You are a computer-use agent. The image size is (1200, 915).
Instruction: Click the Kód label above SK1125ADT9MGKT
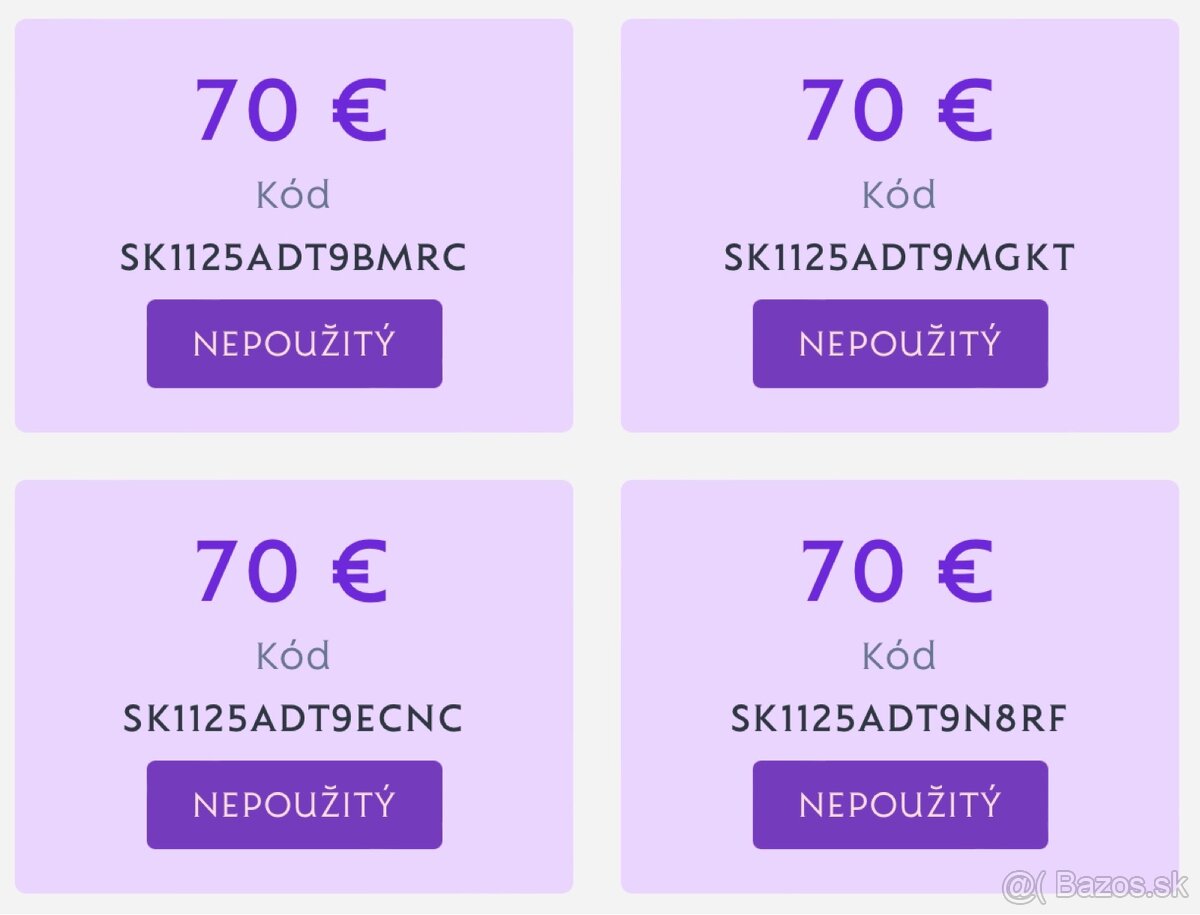(899, 194)
